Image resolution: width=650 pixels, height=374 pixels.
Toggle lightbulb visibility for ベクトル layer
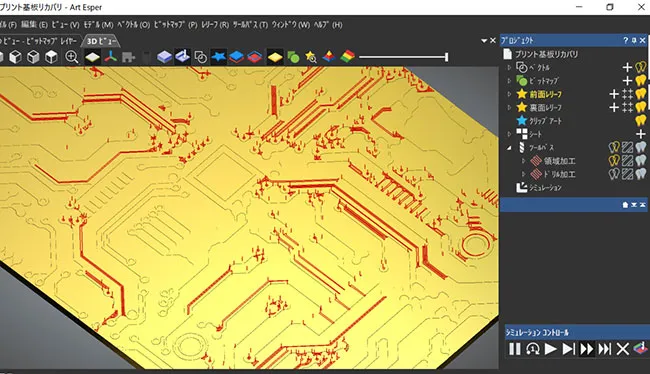(641, 67)
